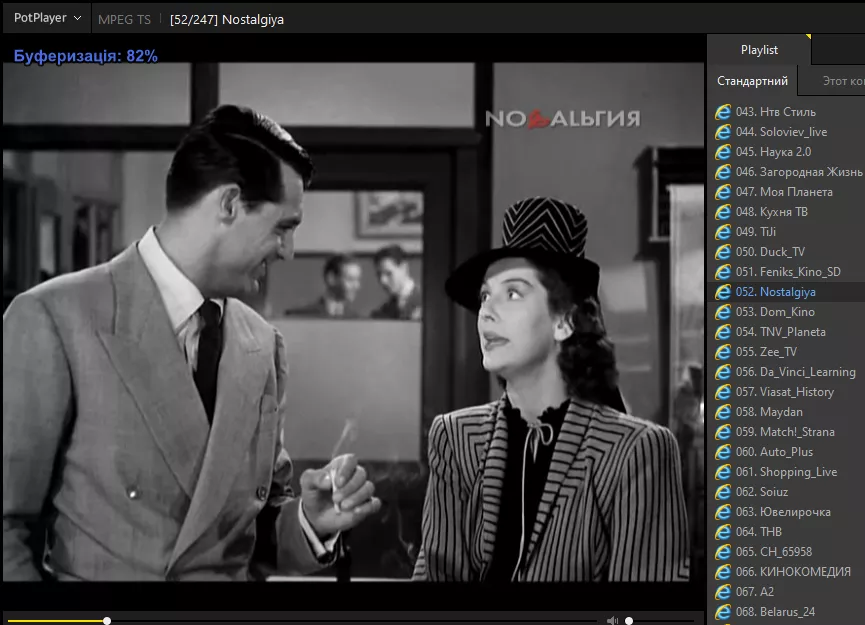Mute audio with the speaker icon

coord(612,621)
